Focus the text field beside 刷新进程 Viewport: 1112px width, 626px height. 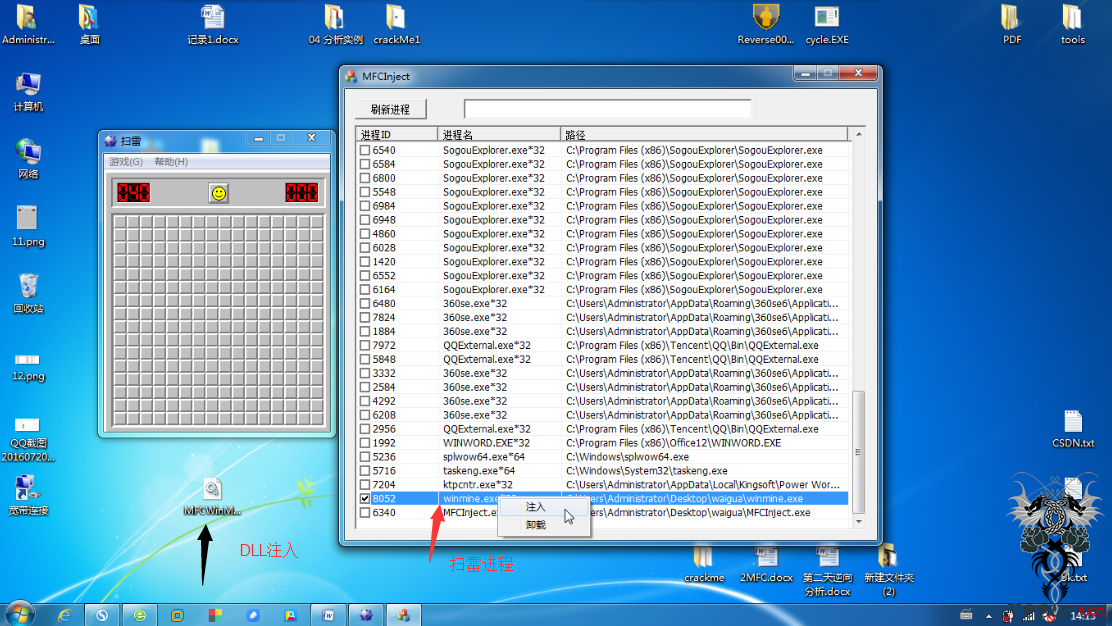[607, 108]
